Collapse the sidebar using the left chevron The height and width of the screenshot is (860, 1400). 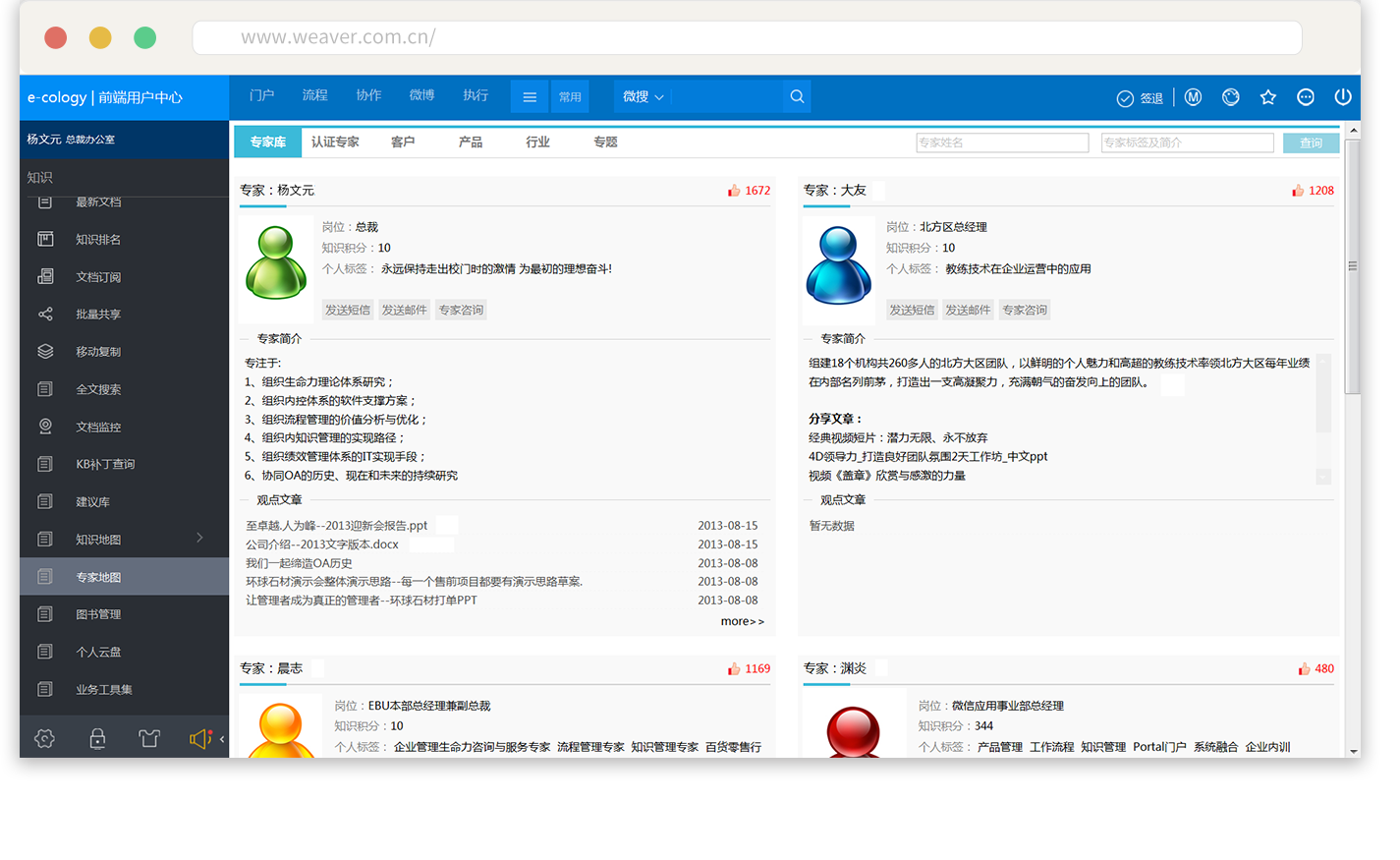pyautogui.click(x=222, y=739)
